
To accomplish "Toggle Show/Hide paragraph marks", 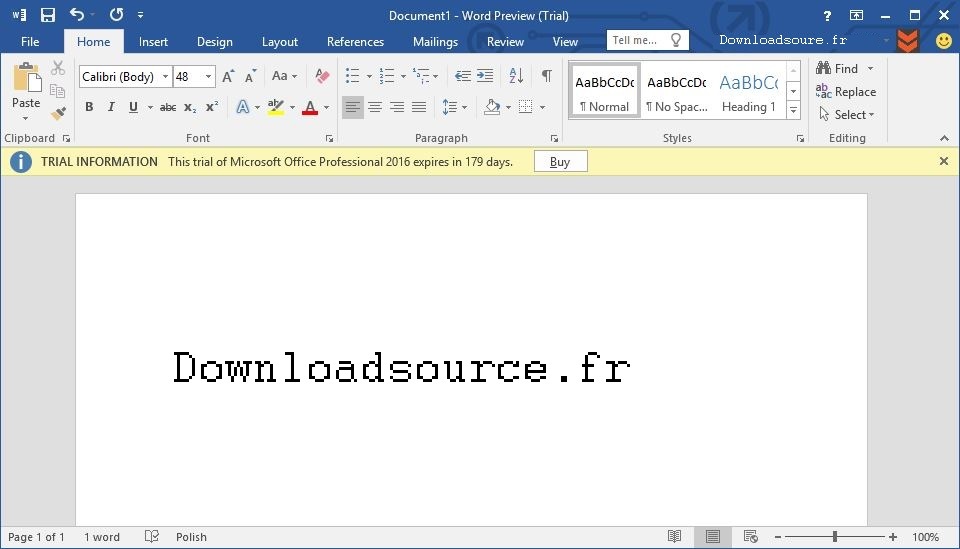I will [547, 76].
